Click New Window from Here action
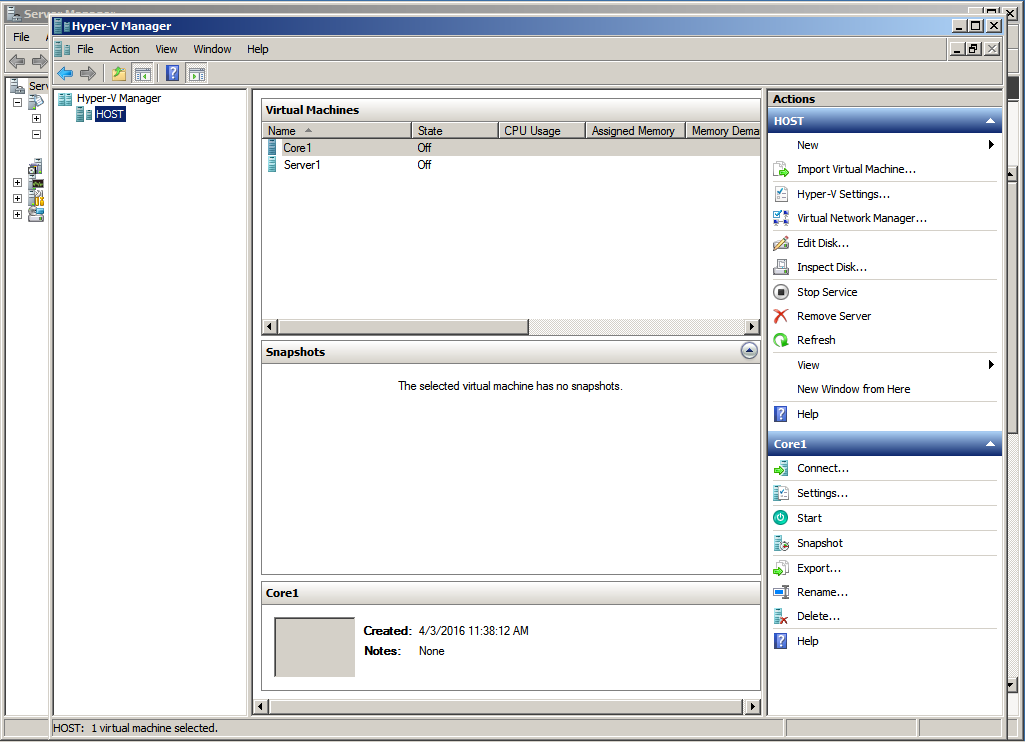1025x742 pixels. (x=853, y=389)
